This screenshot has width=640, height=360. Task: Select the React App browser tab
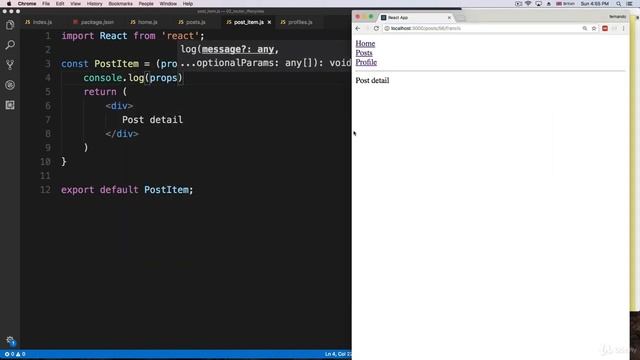pos(414,18)
